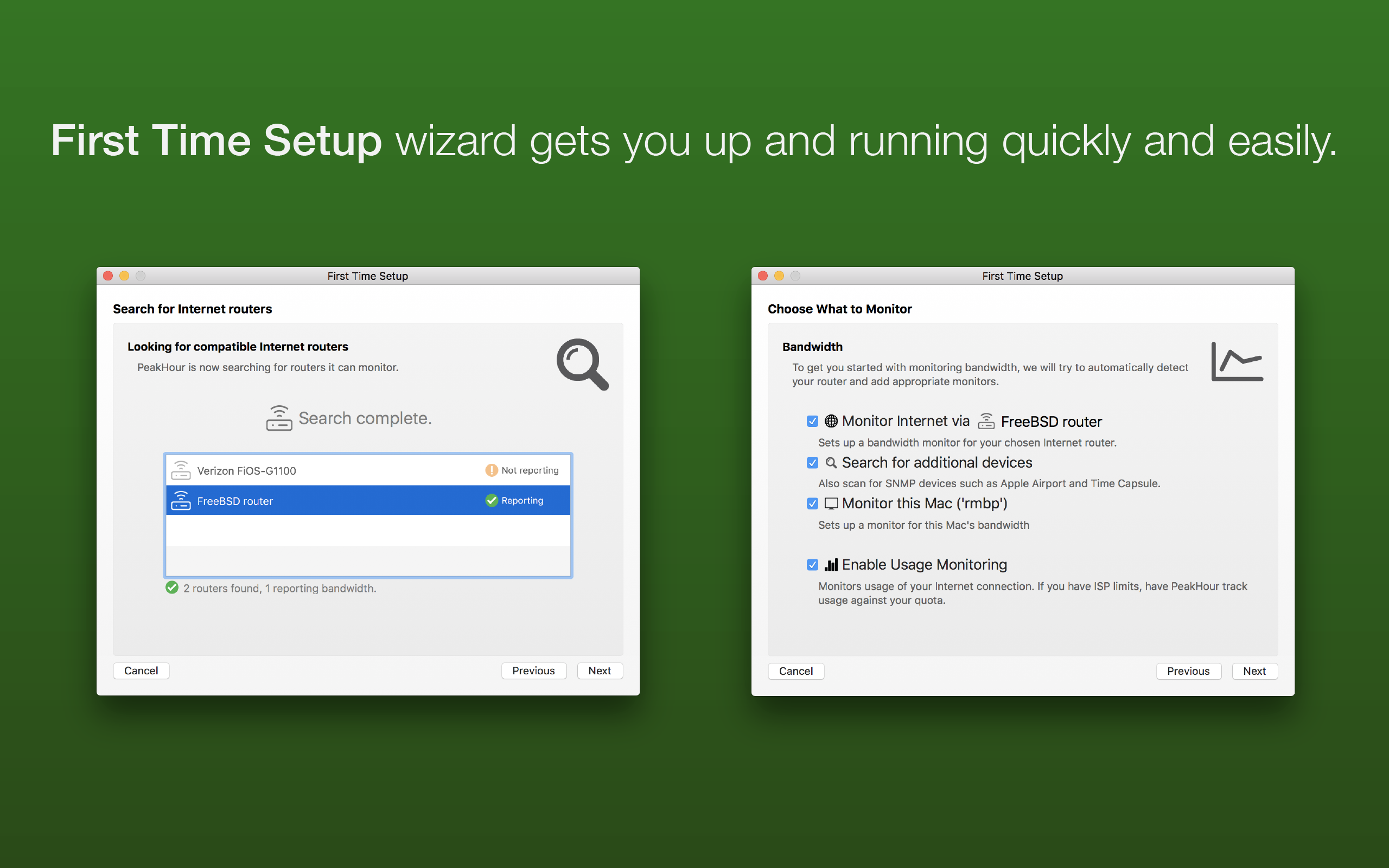
Task: Click router icon beside Search complete
Action: [x=279, y=418]
